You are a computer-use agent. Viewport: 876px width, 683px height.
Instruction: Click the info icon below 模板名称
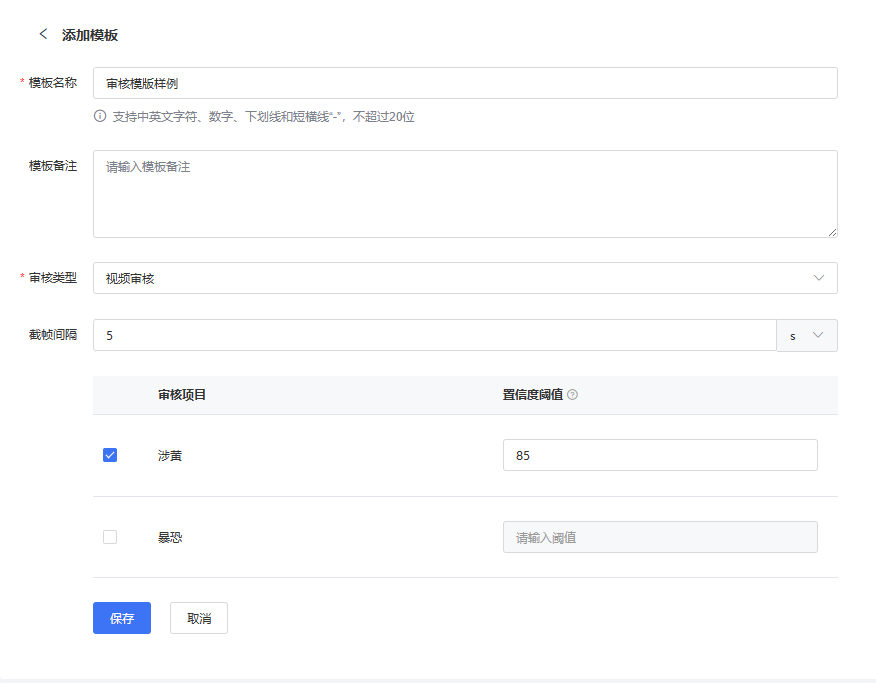pyautogui.click(x=100, y=116)
